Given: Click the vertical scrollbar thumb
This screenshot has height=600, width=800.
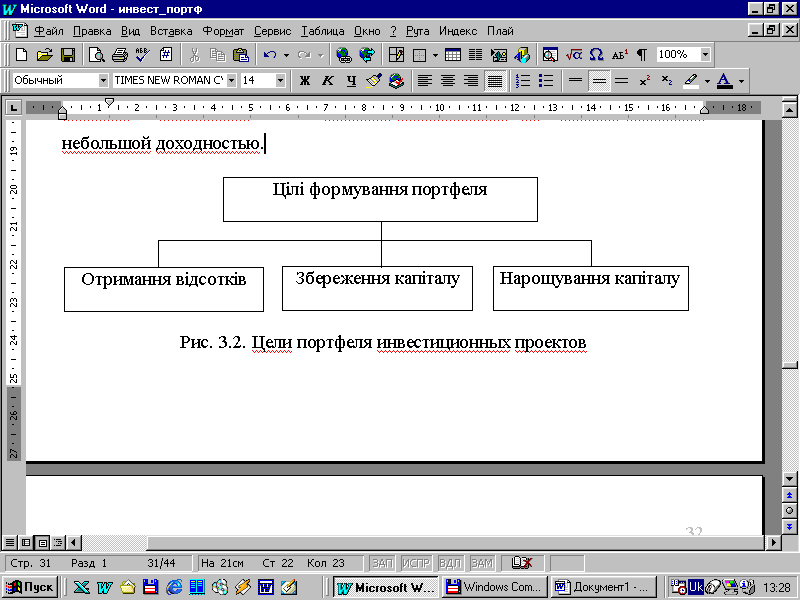Looking at the screenshot, I should click(789, 365).
